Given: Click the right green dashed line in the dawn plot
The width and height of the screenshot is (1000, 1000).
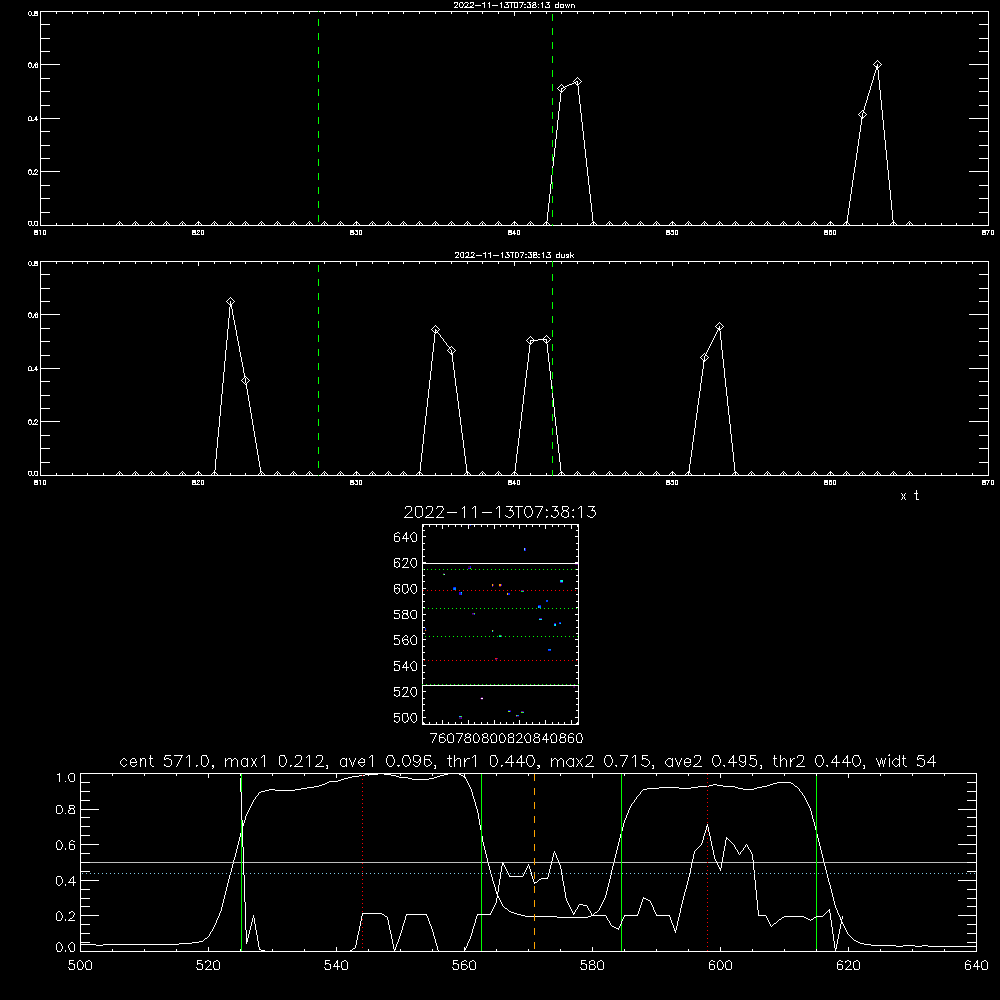Looking at the screenshot, I should click(x=552, y=118).
